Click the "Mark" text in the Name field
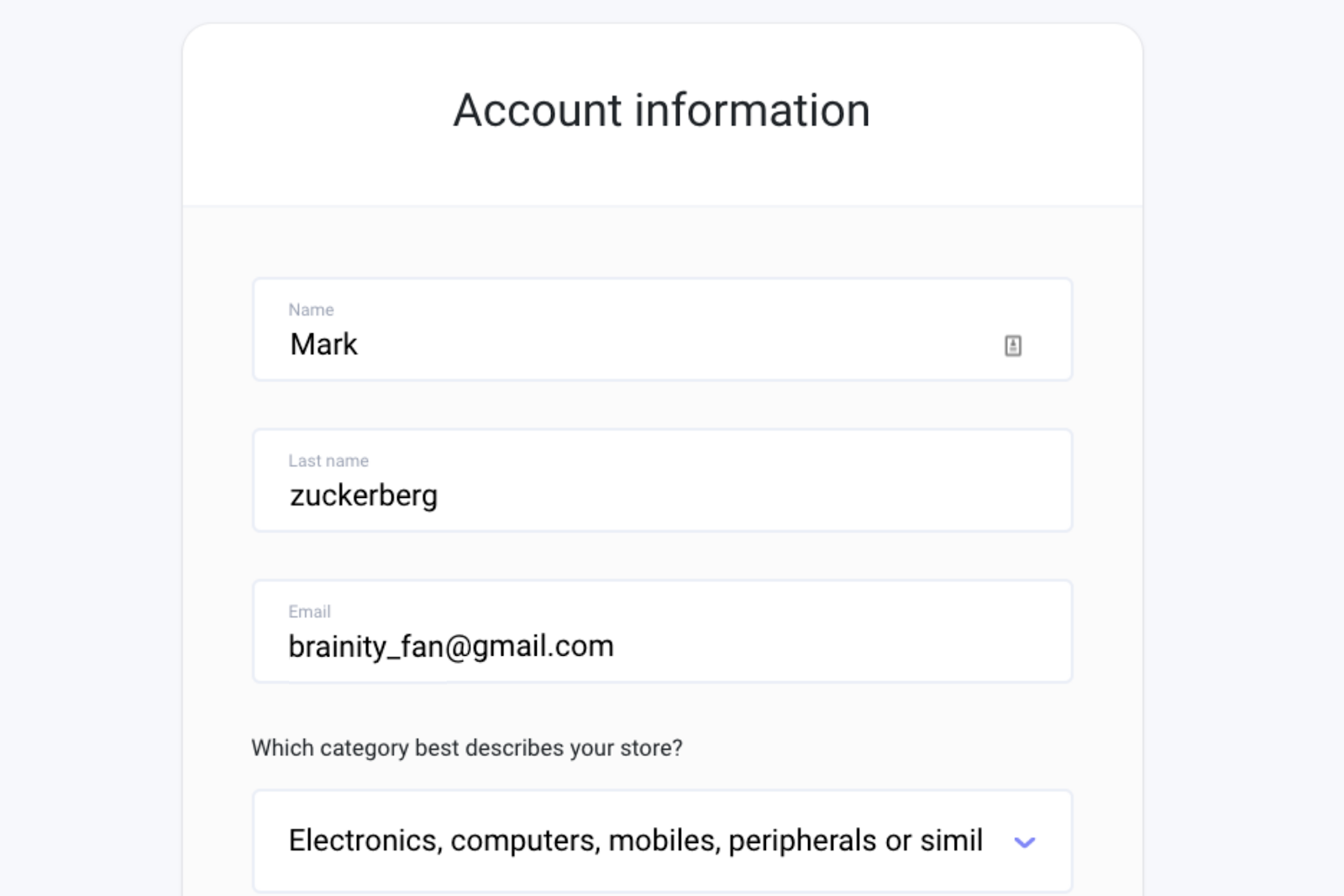 pyautogui.click(x=323, y=344)
